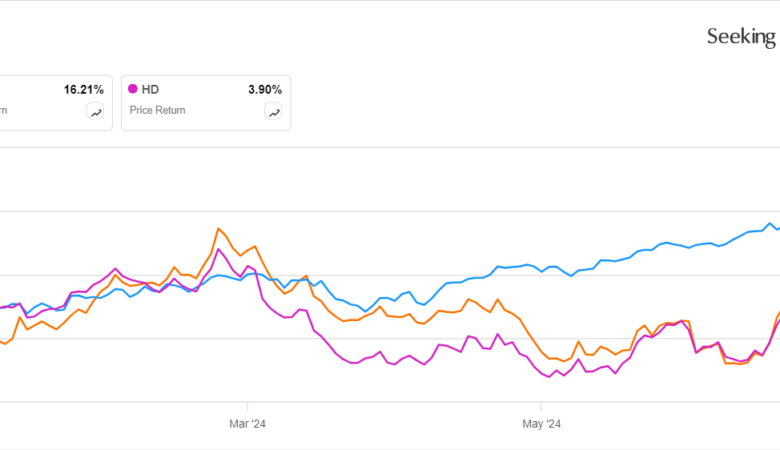The image size is (780, 450).
Task: Click the May '24 axis label
Action: click(x=540, y=423)
